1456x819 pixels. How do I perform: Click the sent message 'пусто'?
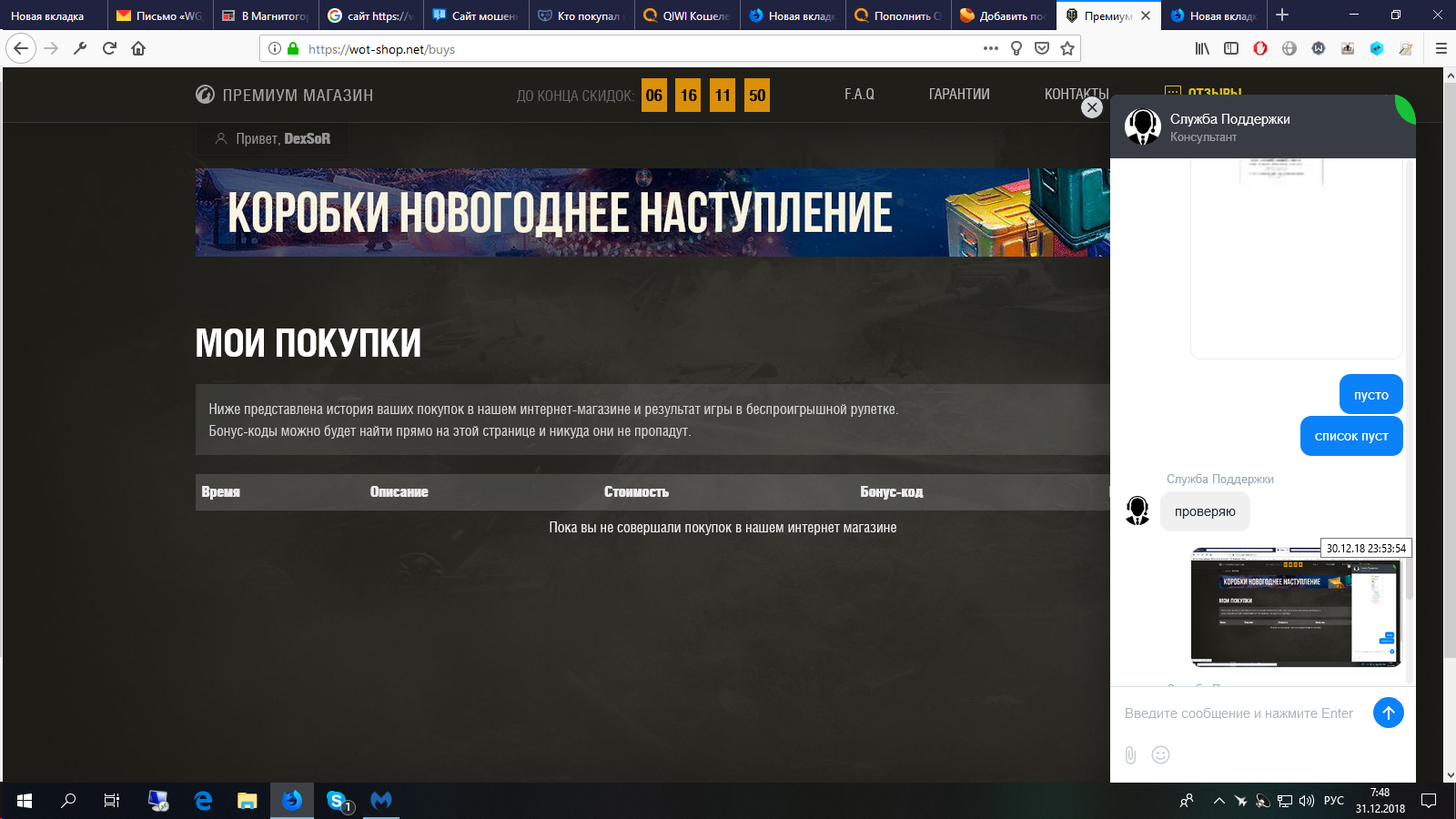[x=1371, y=395]
